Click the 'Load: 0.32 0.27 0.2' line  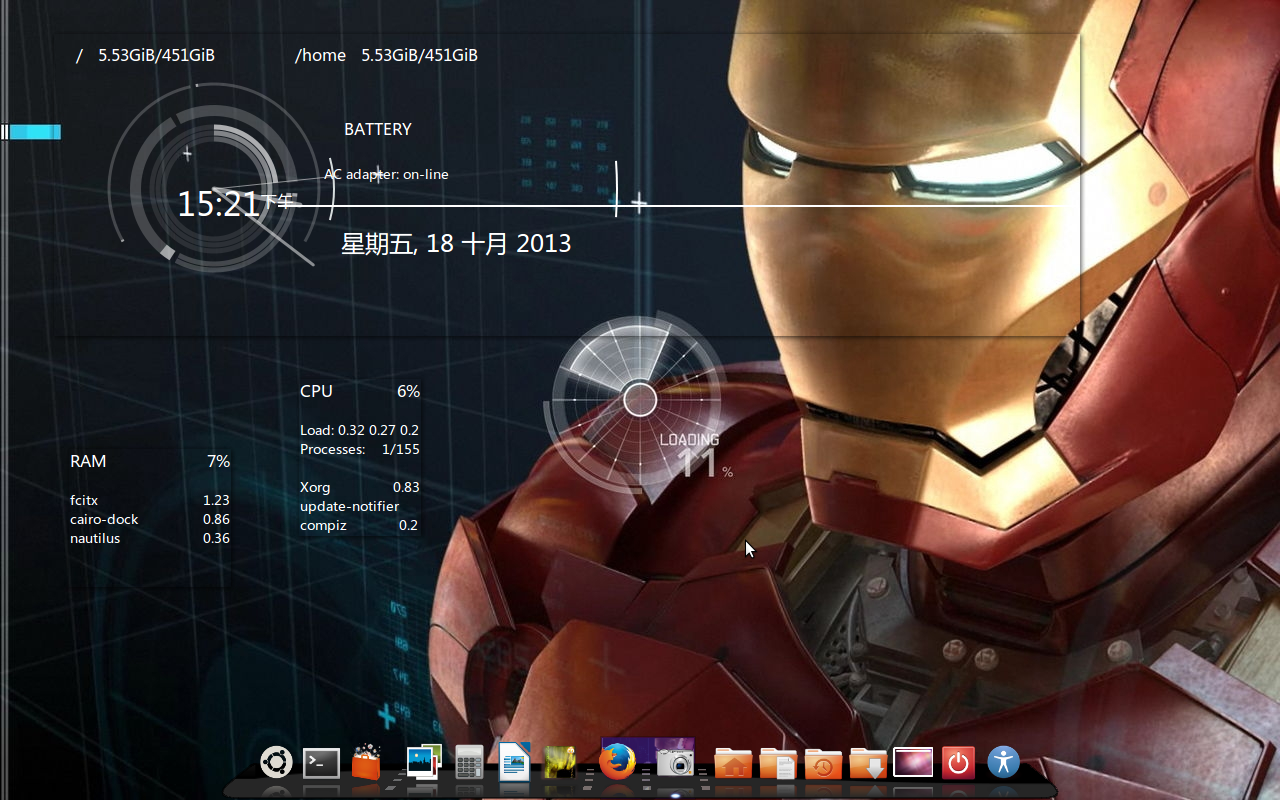point(359,430)
